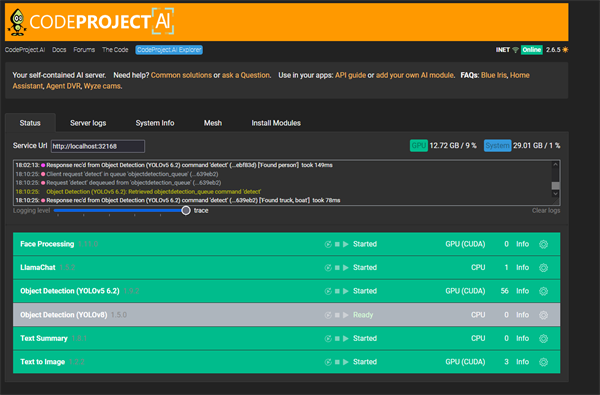This screenshot has height=395, width=600.
Task: Start the Object Detection (YOLOv8) module
Action: pos(346,315)
